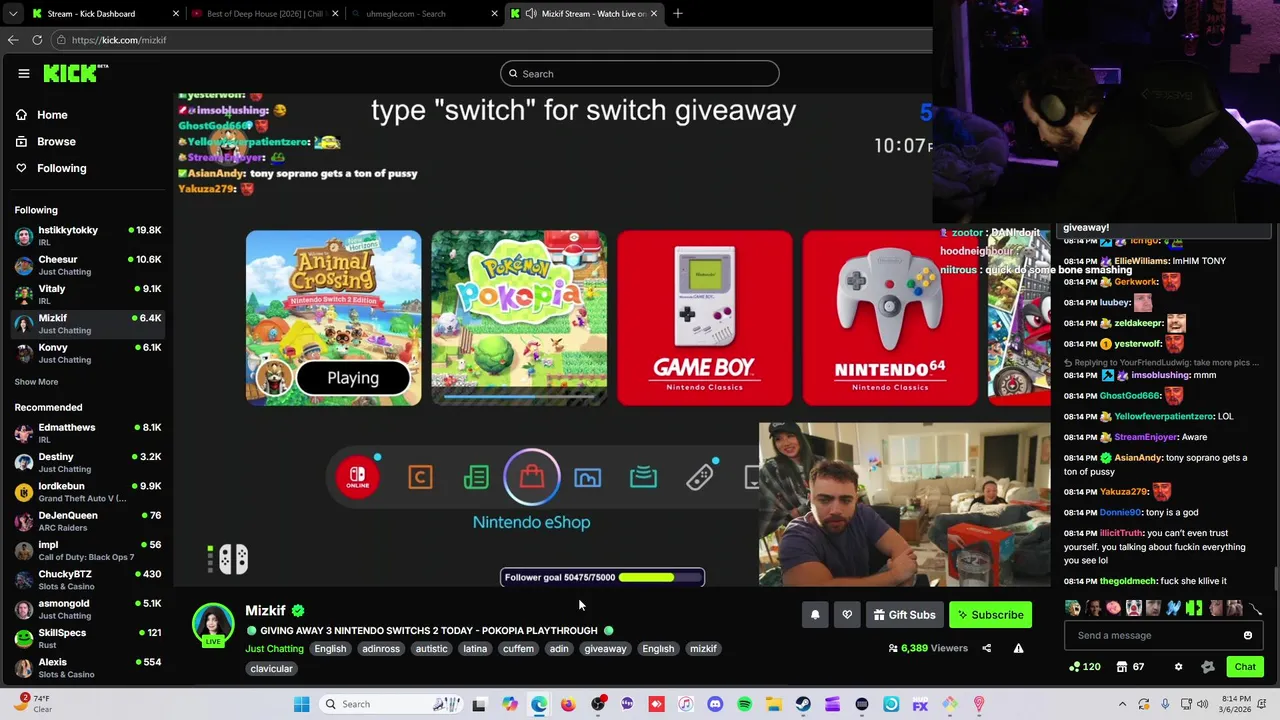Open a new browser tab
This screenshot has height=720, width=1280.
point(677,14)
